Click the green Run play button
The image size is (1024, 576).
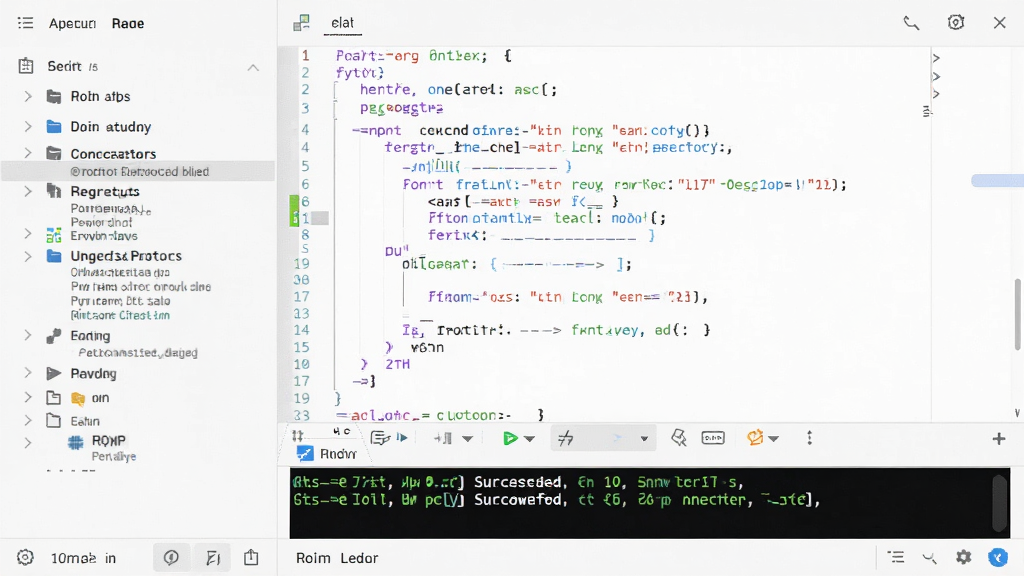tap(510, 438)
